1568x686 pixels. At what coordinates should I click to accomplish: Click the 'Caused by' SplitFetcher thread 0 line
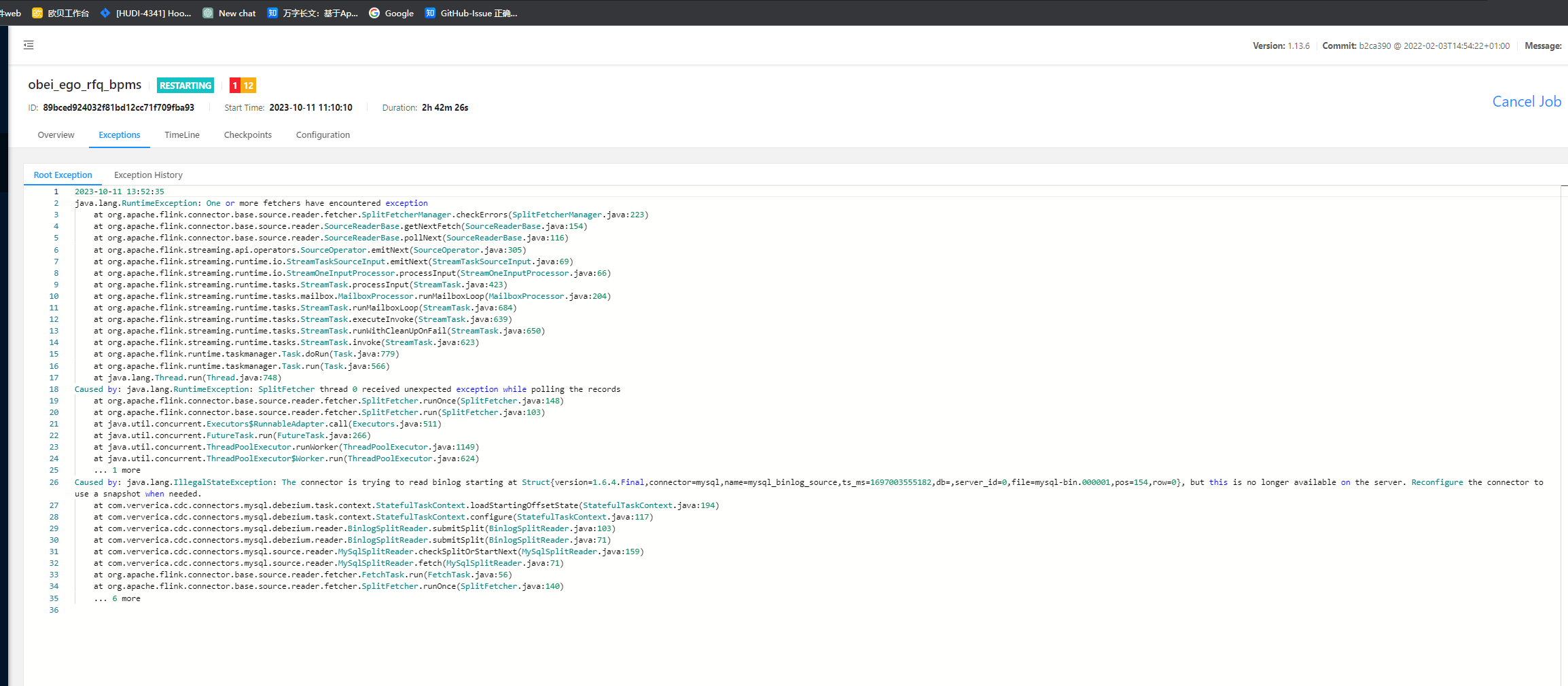tap(347, 389)
